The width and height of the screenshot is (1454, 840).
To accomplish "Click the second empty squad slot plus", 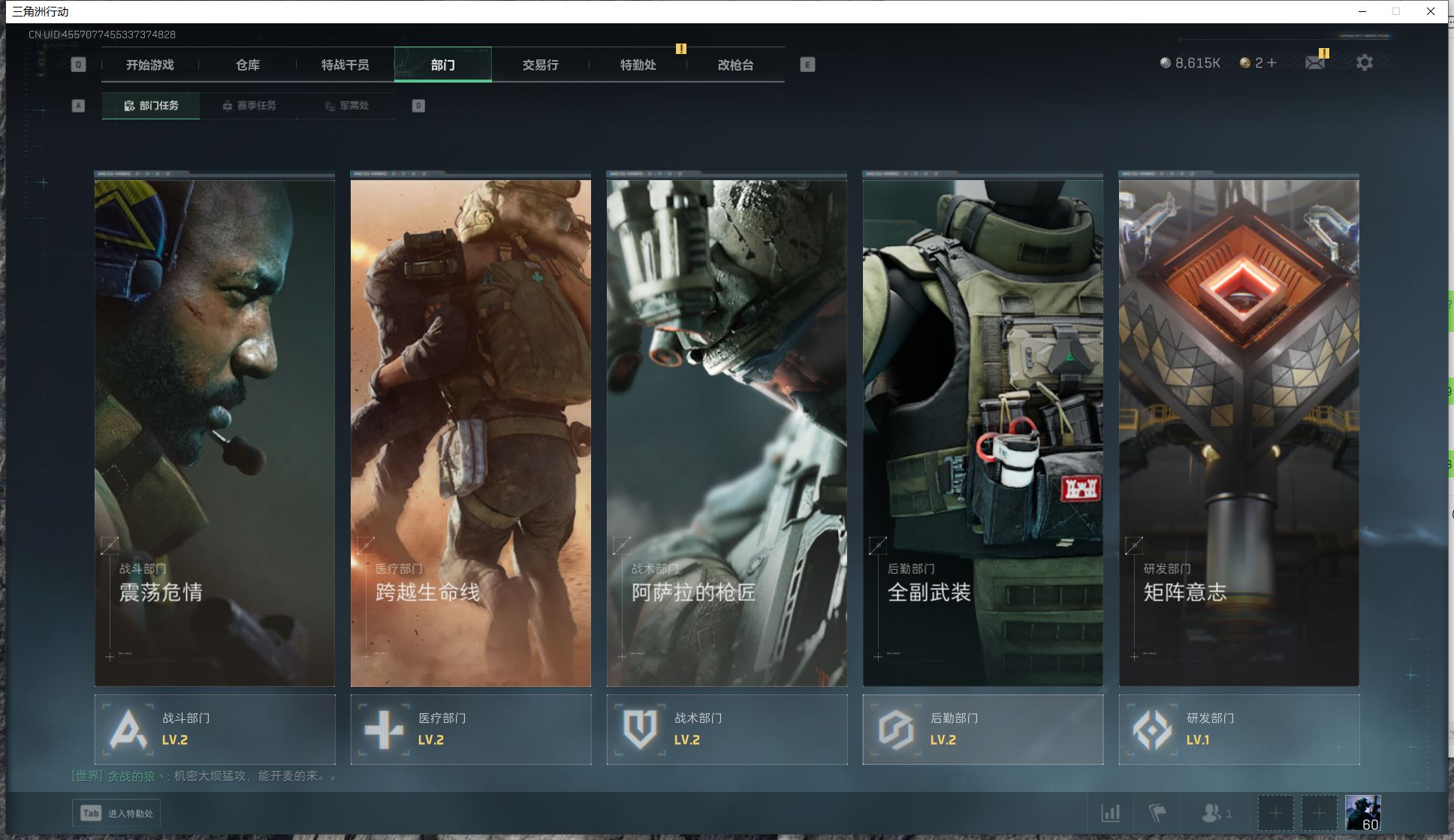I will click(x=1319, y=813).
